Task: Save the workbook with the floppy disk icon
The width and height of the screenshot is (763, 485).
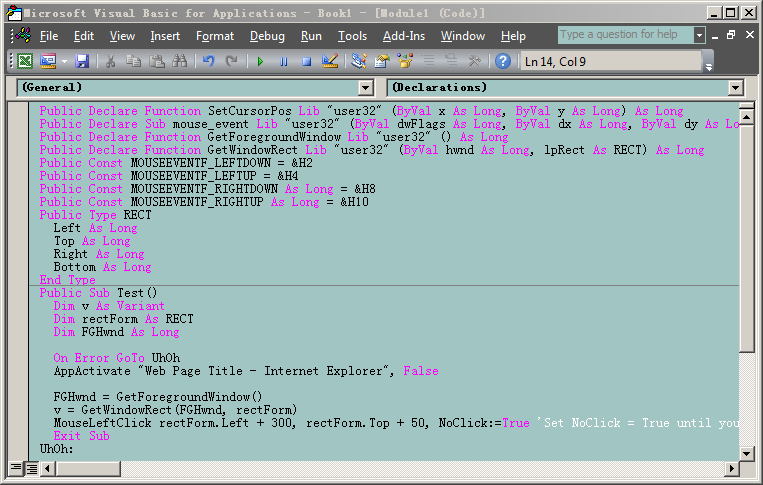Action: click(x=82, y=61)
